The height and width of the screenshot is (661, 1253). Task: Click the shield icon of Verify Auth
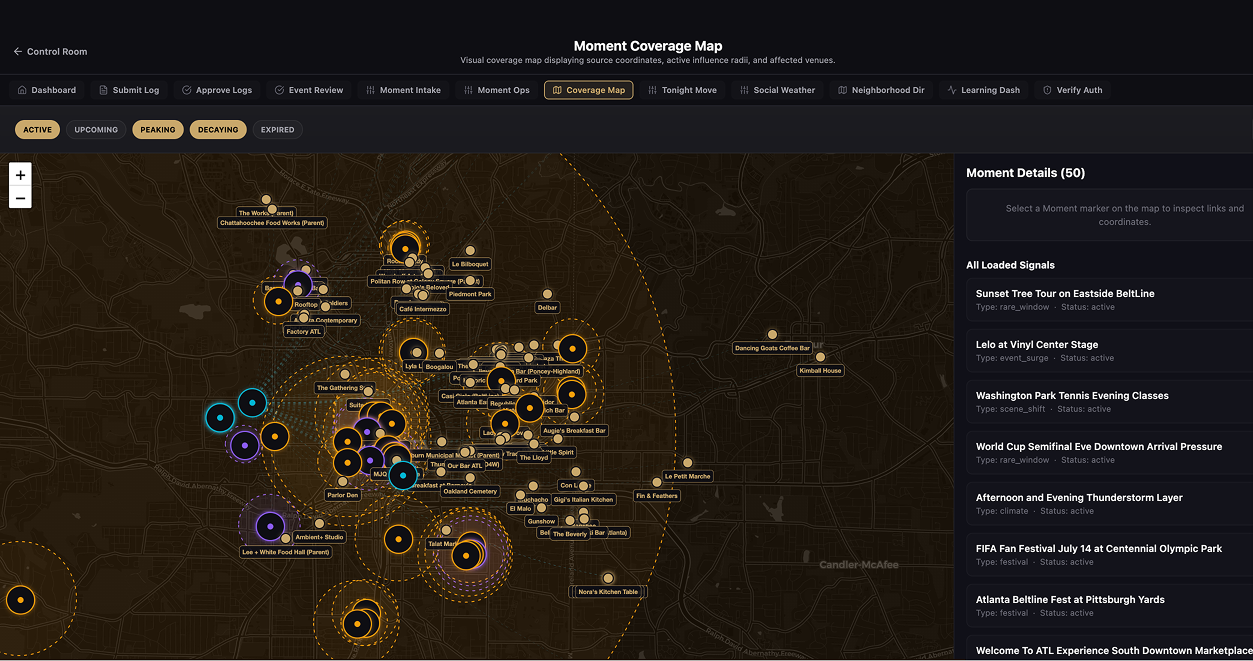click(x=1047, y=90)
